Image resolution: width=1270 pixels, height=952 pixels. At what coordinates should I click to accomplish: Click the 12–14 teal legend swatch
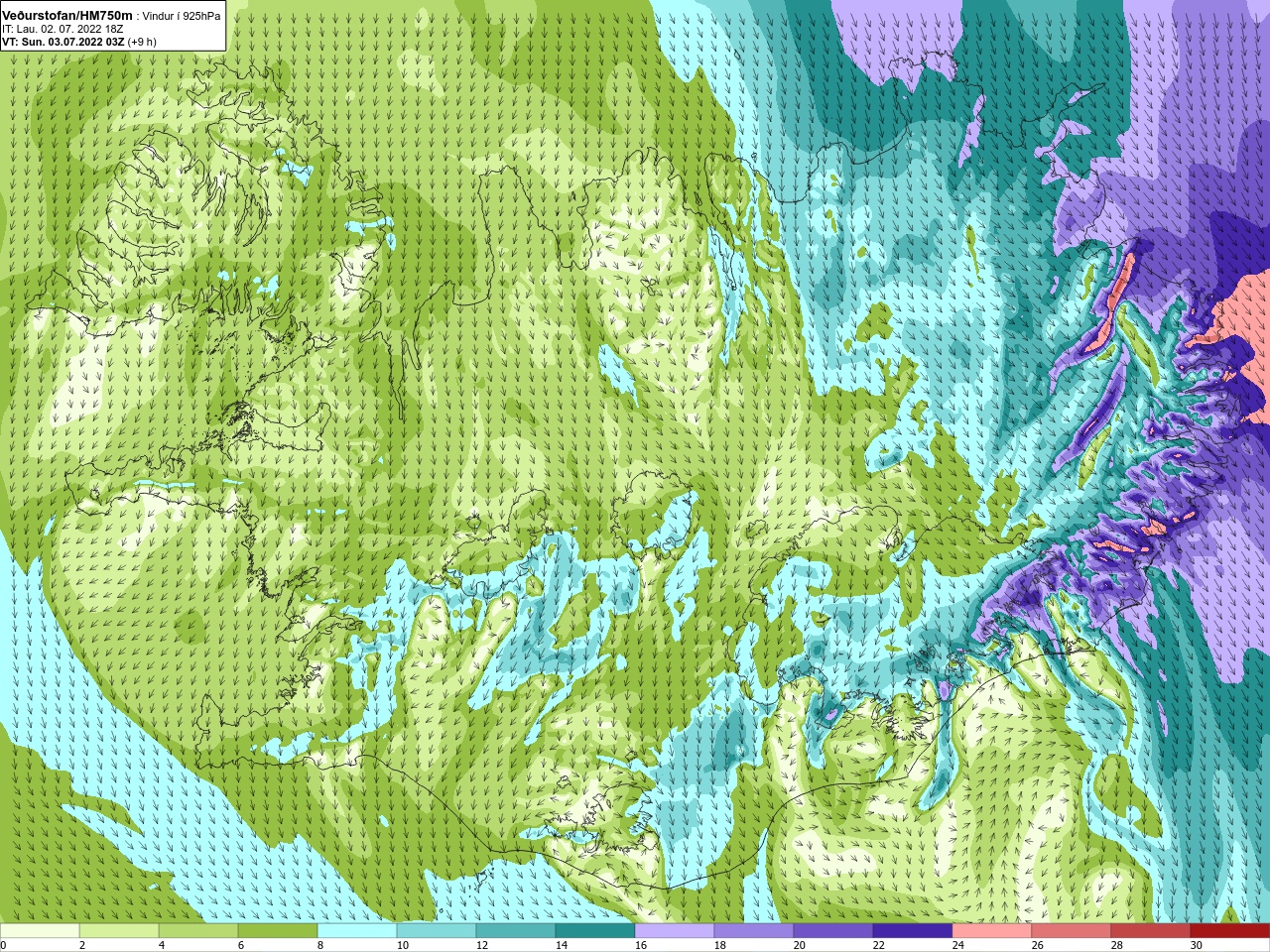(x=516, y=930)
